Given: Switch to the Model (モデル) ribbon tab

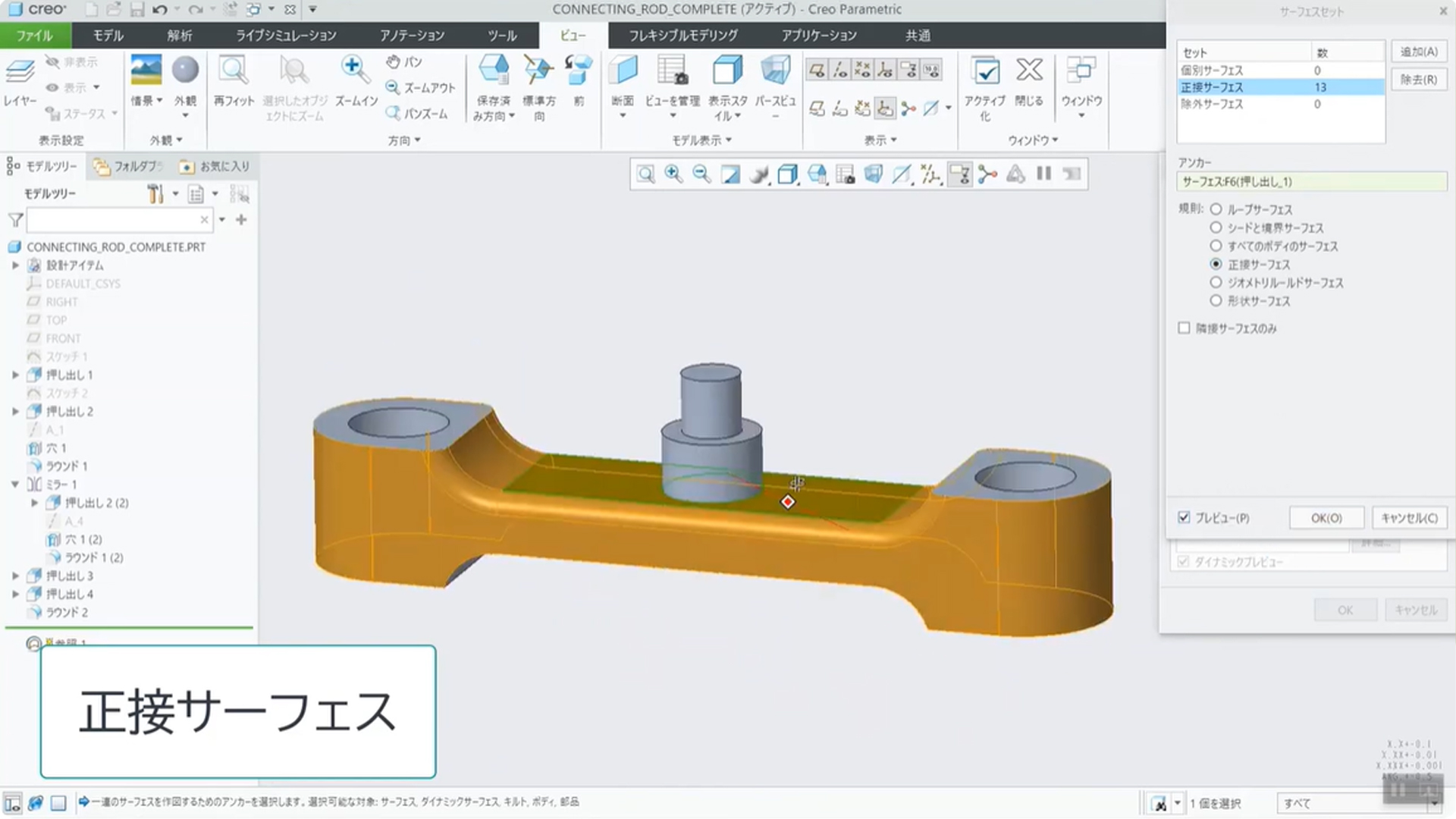Looking at the screenshot, I should (108, 36).
